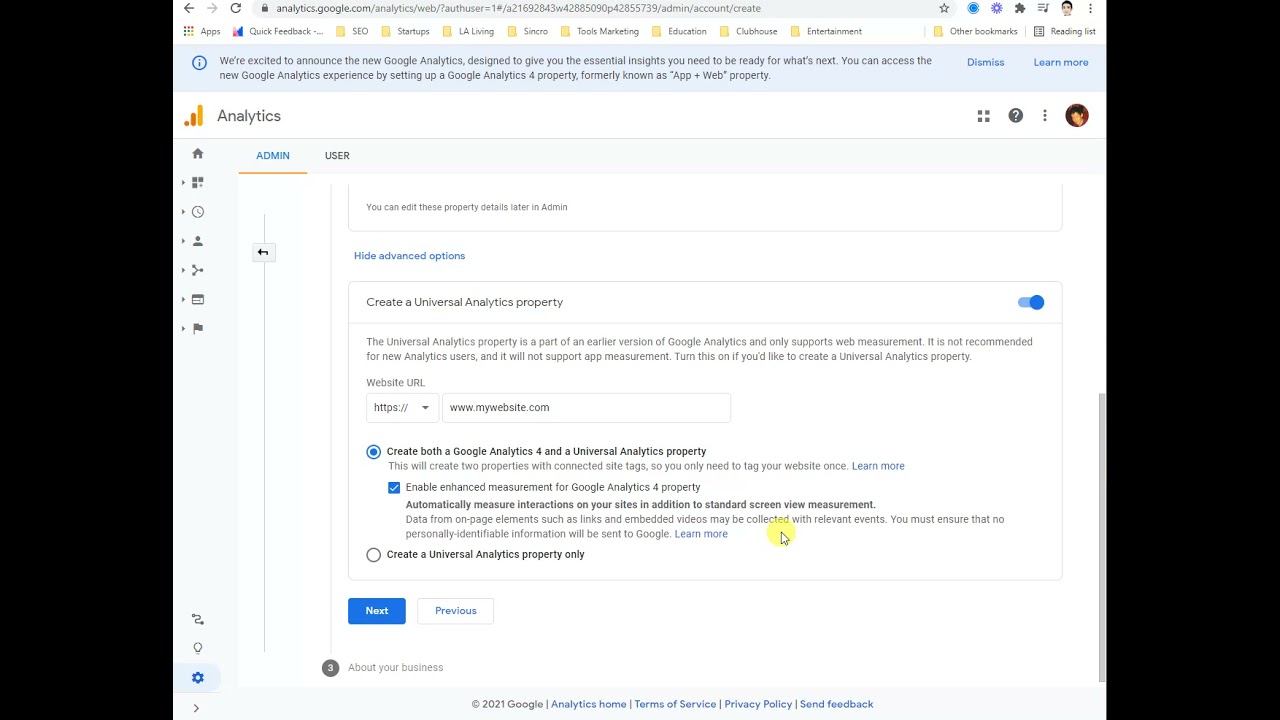Viewport: 1280px width, 720px height.
Task: Open the Analytics home footer link
Action: click(588, 704)
